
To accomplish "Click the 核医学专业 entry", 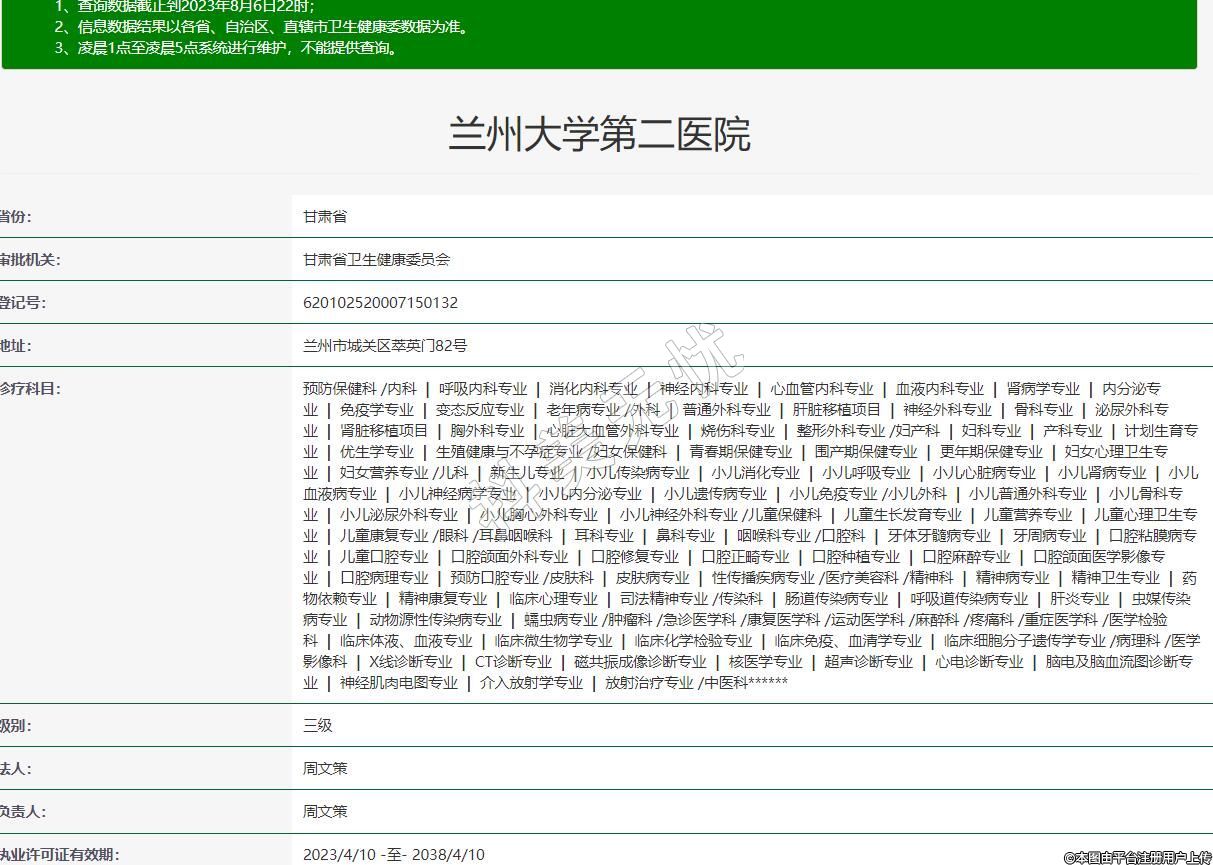I will pyautogui.click(x=765, y=661).
